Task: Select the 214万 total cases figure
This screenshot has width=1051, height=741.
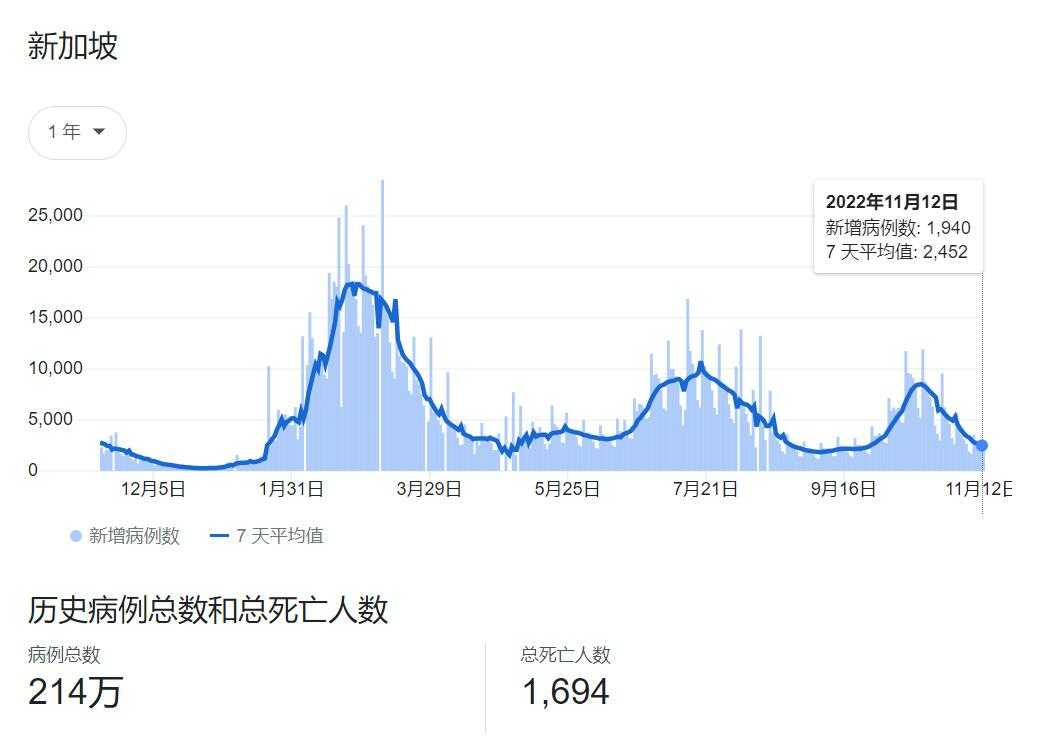Action: point(75,692)
